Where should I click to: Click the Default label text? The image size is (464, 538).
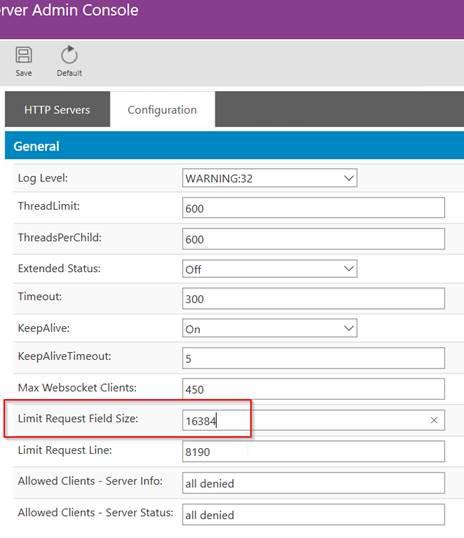[69, 73]
